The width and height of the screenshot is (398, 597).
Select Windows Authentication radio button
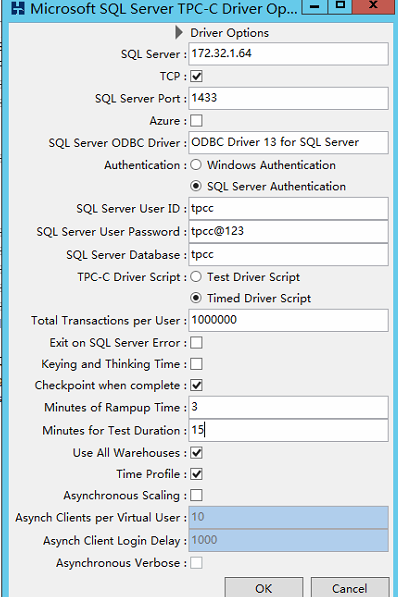[x=196, y=165]
